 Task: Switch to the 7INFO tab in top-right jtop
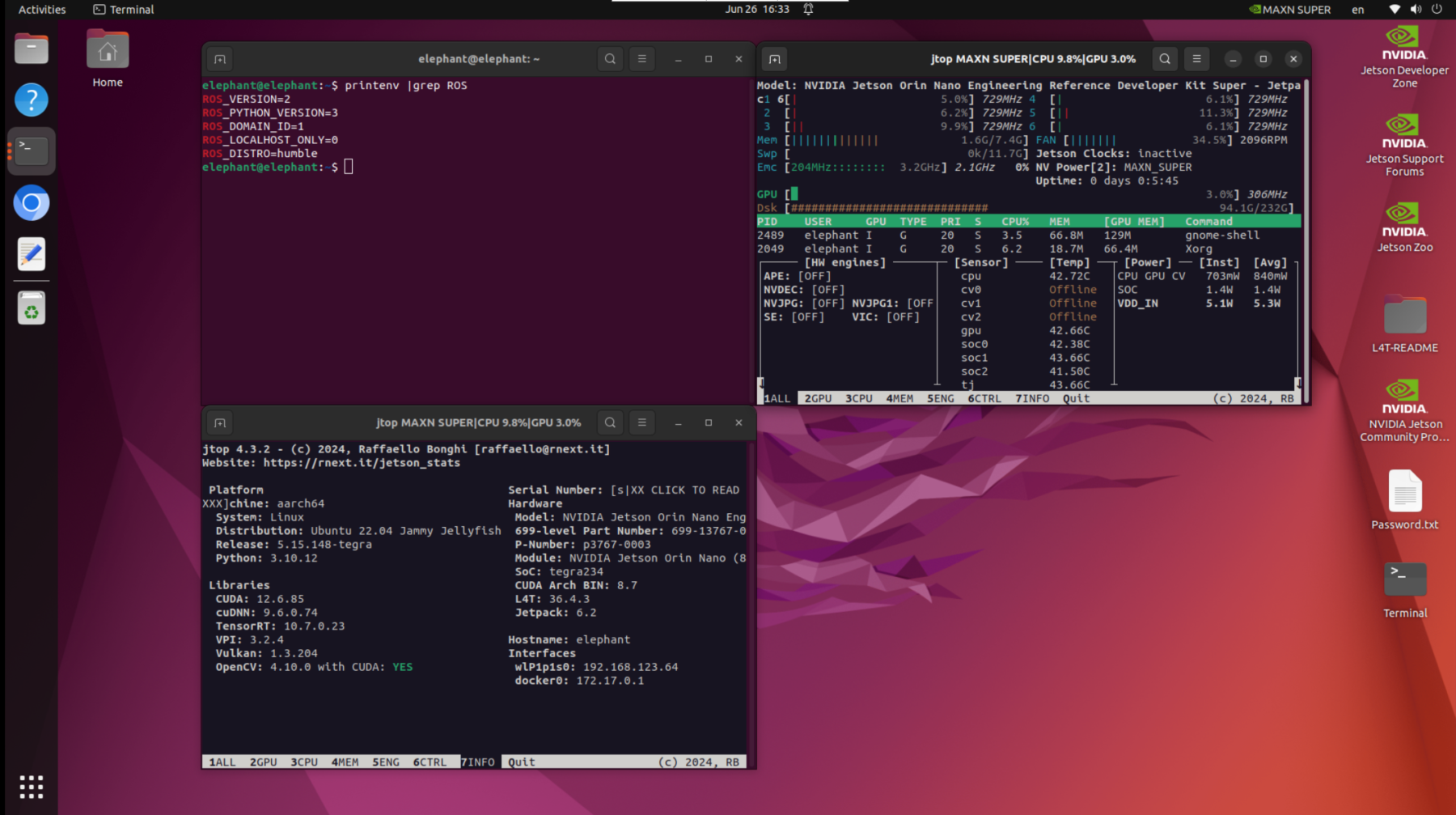1032,398
